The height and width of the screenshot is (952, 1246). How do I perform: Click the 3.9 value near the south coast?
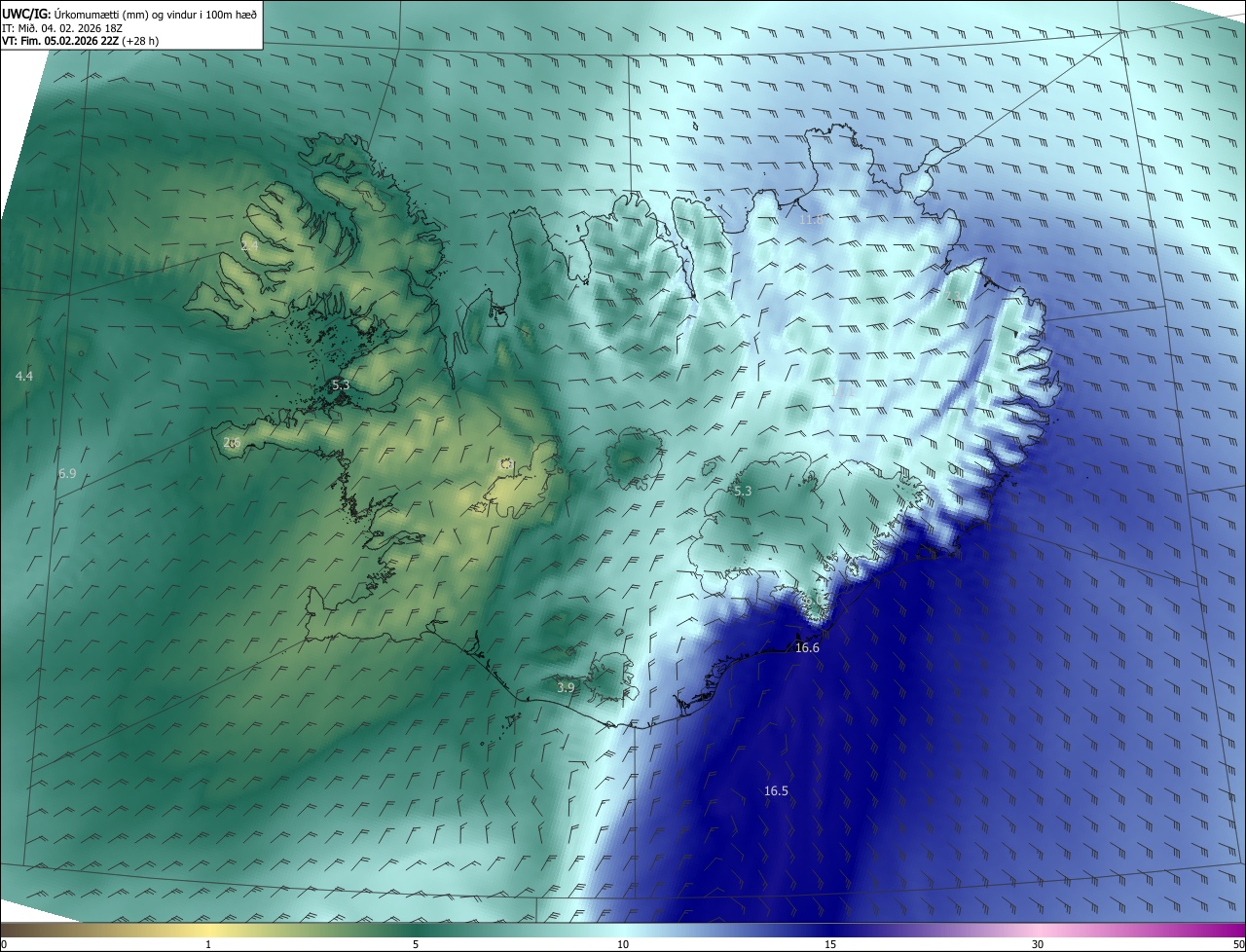point(566,687)
